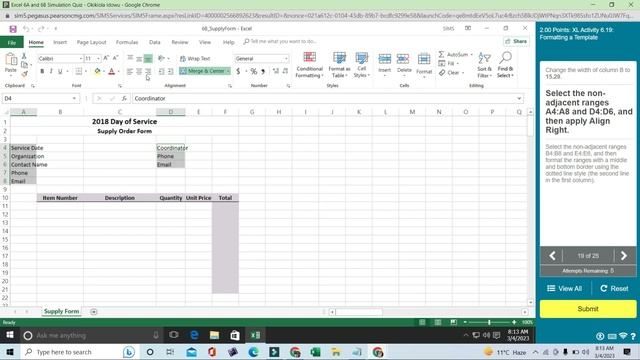The height and width of the screenshot is (360, 640).
Task: Go to previous question arrow
Action: point(552,256)
